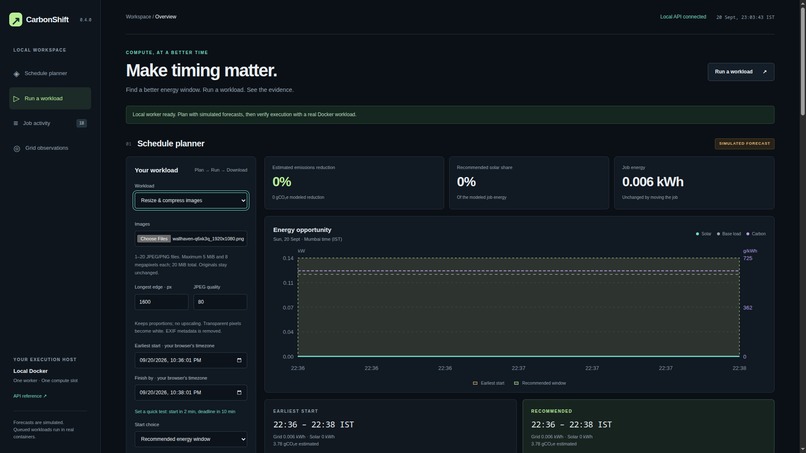Open the Workload dropdown
The height and width of the screenshot is (453, 806).
pyautogui.click(x=191, y=201)
